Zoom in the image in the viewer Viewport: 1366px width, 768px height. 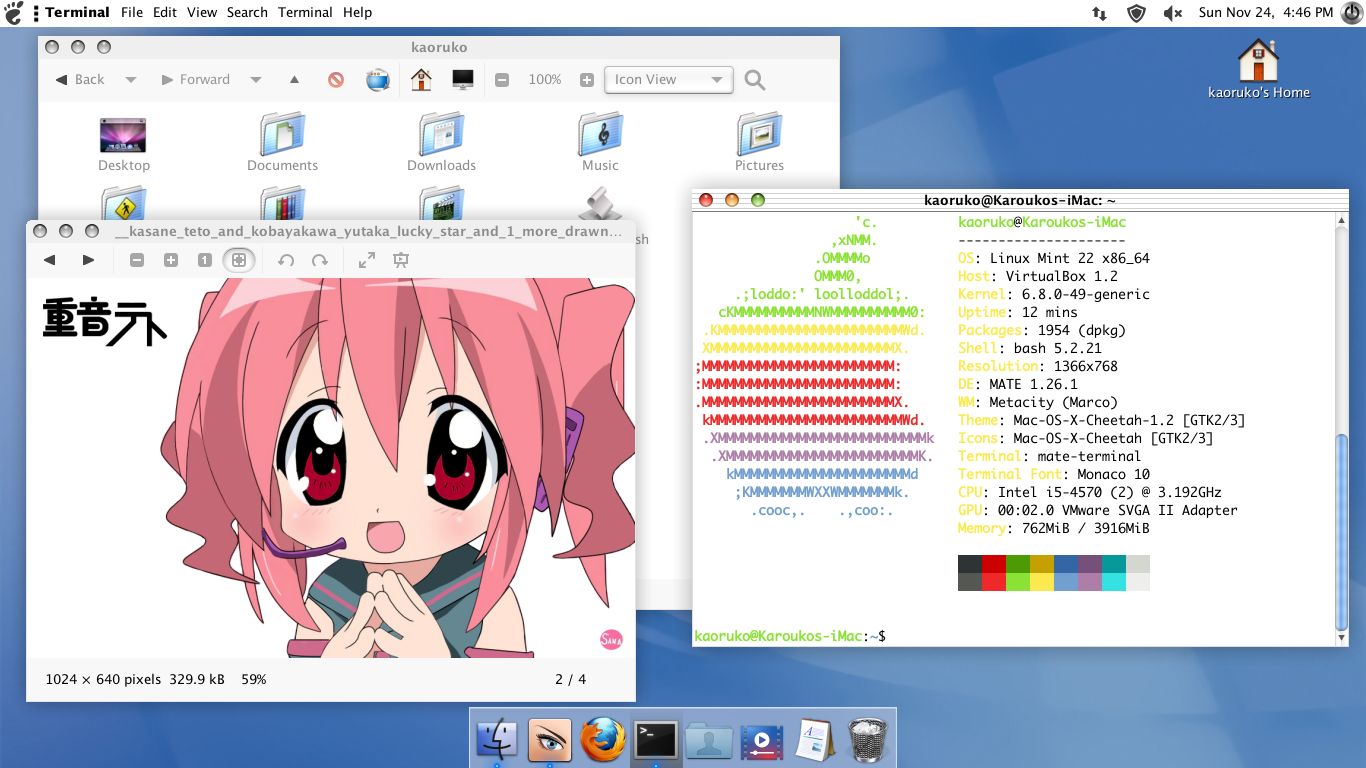point(171,260)
